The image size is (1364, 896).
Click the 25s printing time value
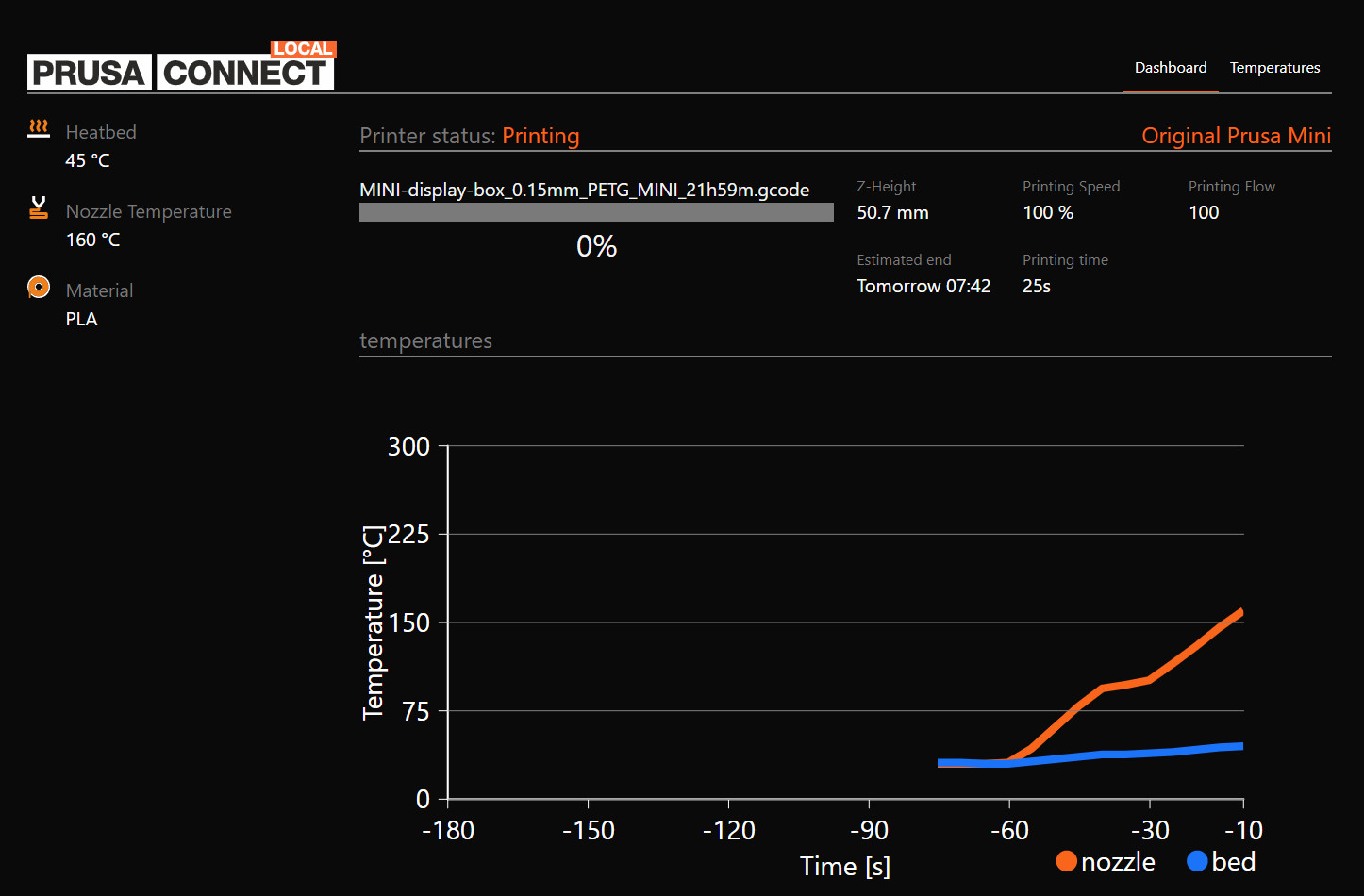coord(1037,286)
